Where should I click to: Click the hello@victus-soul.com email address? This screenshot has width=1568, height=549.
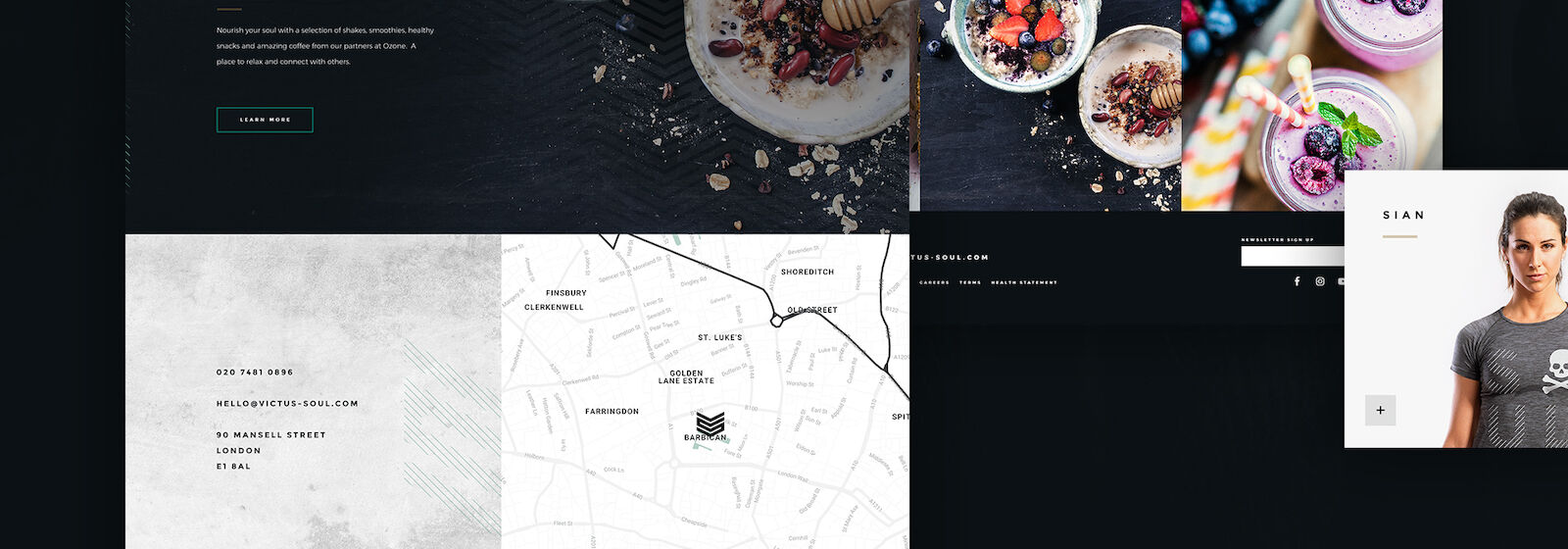[x=287, y=403]
